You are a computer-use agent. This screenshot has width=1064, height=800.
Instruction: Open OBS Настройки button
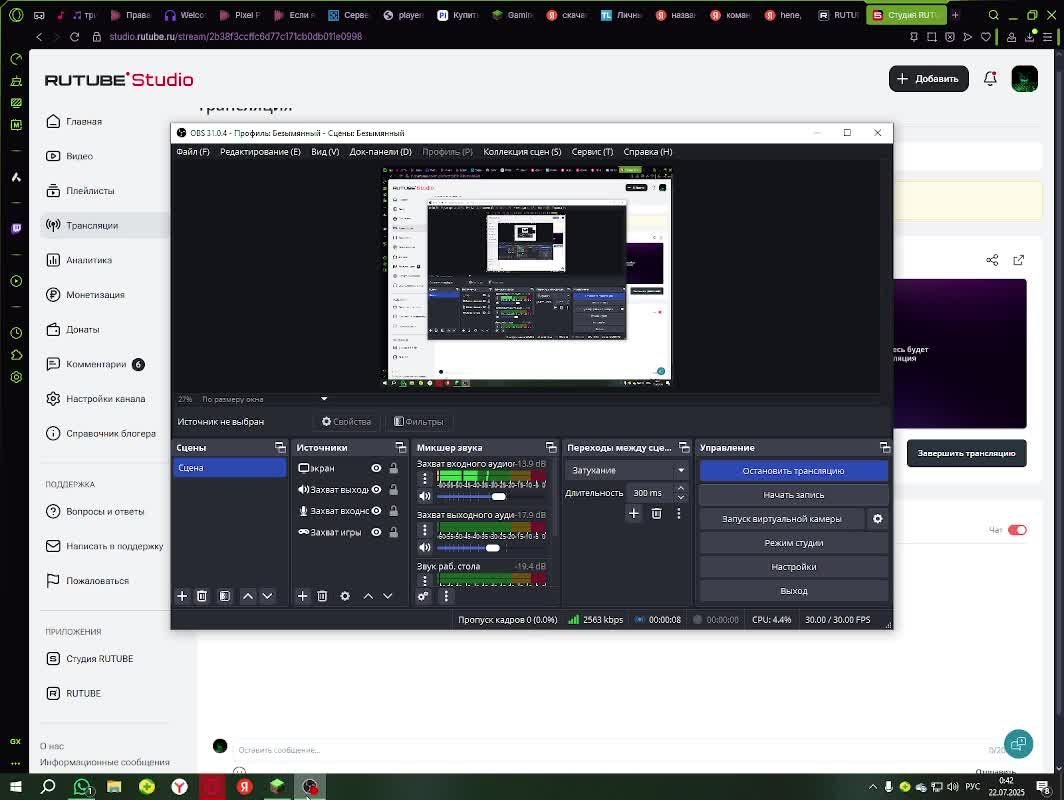click(793, 567)
